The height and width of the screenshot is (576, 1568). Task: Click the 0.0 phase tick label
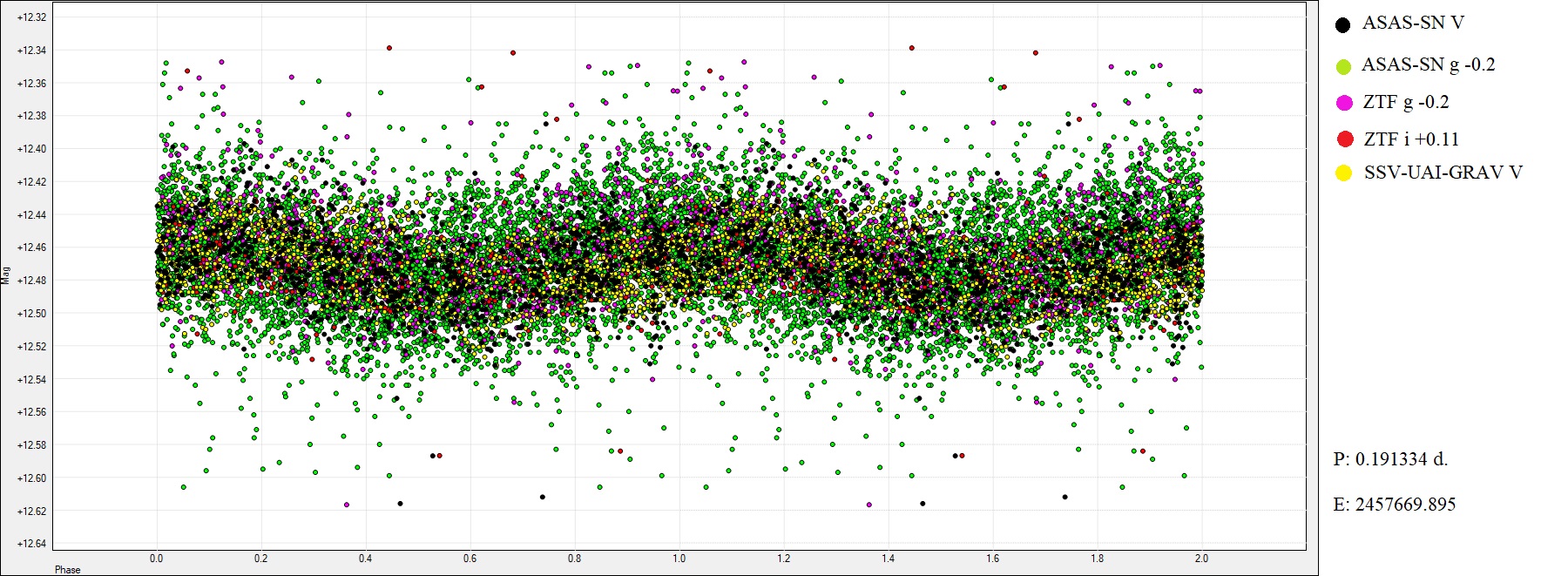(x=156, y=559)
